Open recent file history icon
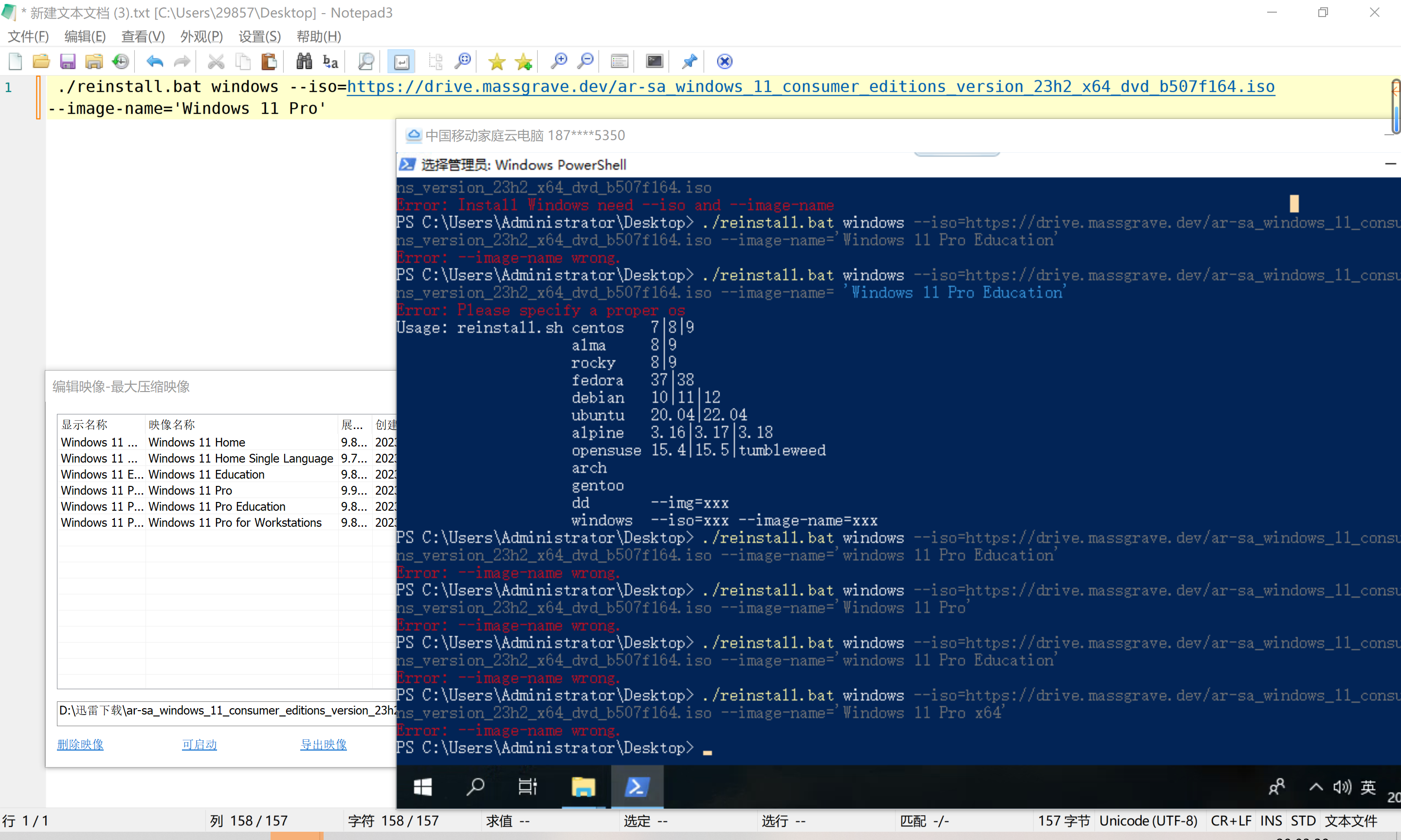This screenshot has height=840, width=1401. click(121, 61)
